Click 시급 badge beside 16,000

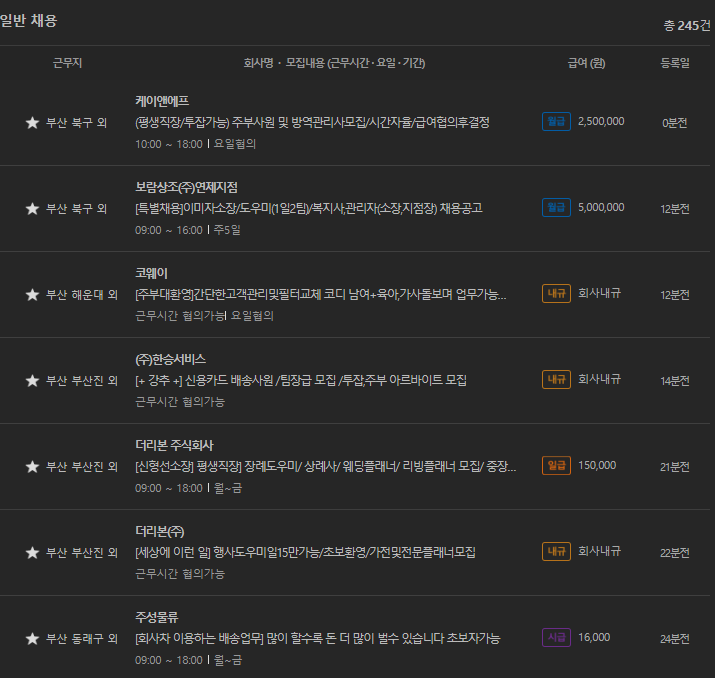pyautogui.click(x=556, y=637)
